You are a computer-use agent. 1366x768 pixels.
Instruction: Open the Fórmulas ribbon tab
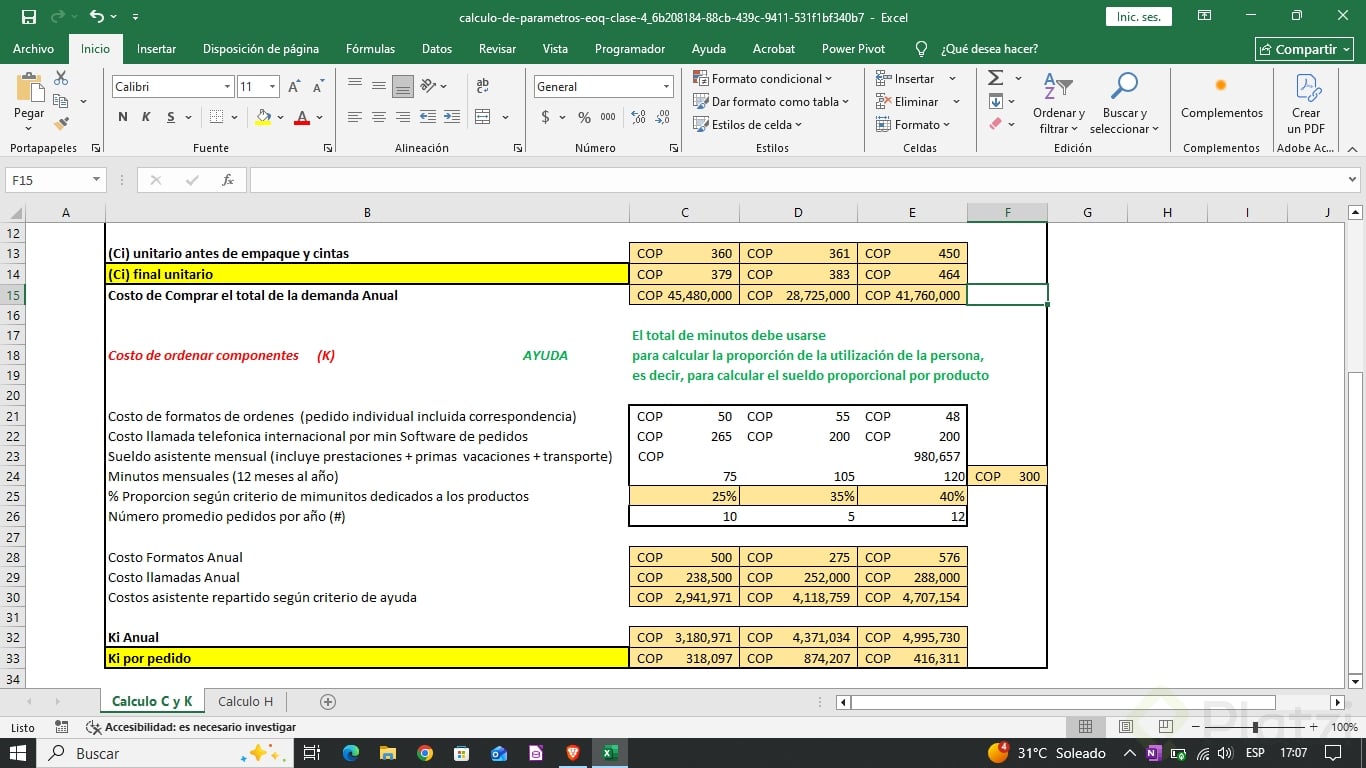point(370,48)
